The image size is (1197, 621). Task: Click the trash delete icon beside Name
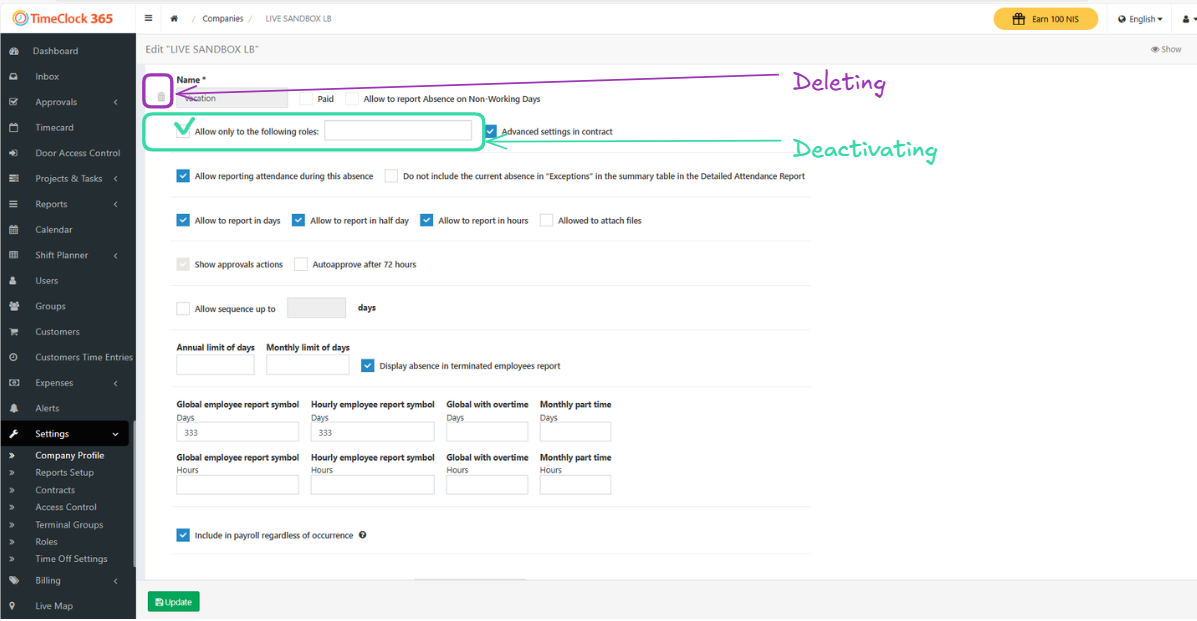coord(161,97)
